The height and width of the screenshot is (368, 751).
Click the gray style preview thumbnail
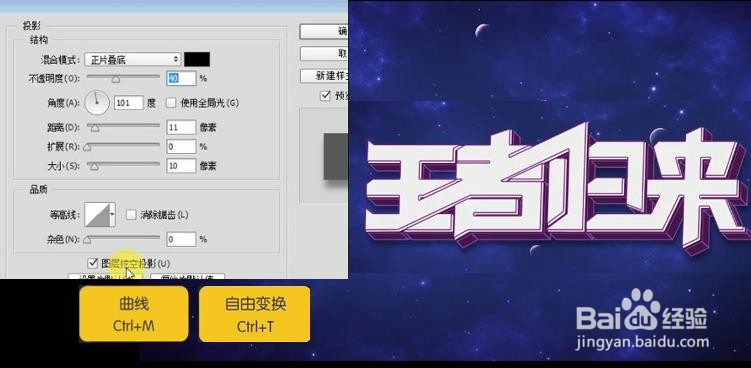coord(335,157)
